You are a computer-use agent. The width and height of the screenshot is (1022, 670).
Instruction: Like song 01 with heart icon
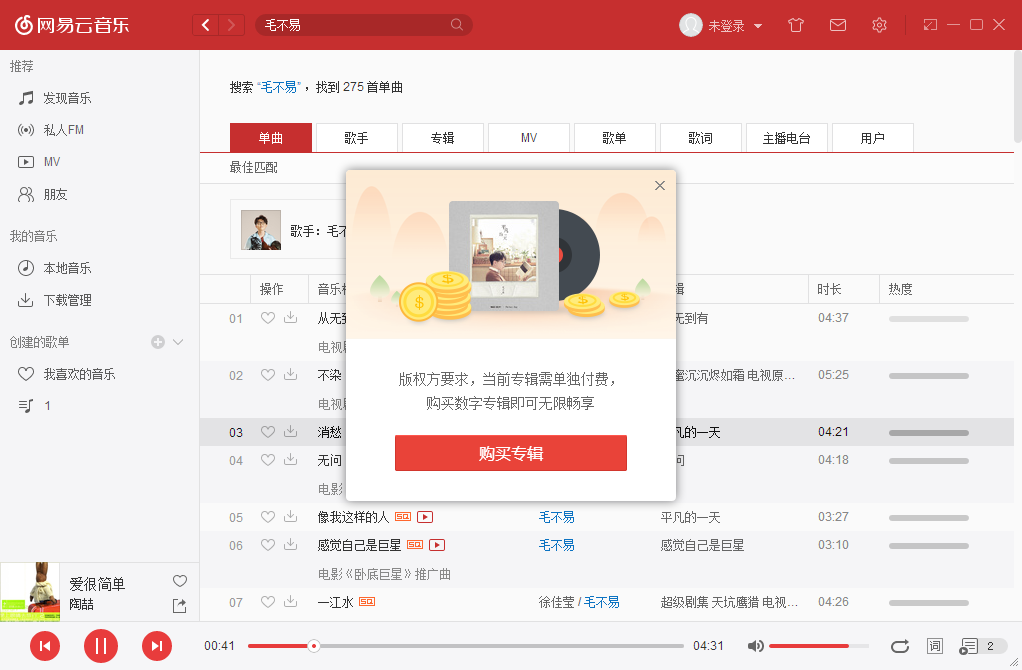coord(268,318)
